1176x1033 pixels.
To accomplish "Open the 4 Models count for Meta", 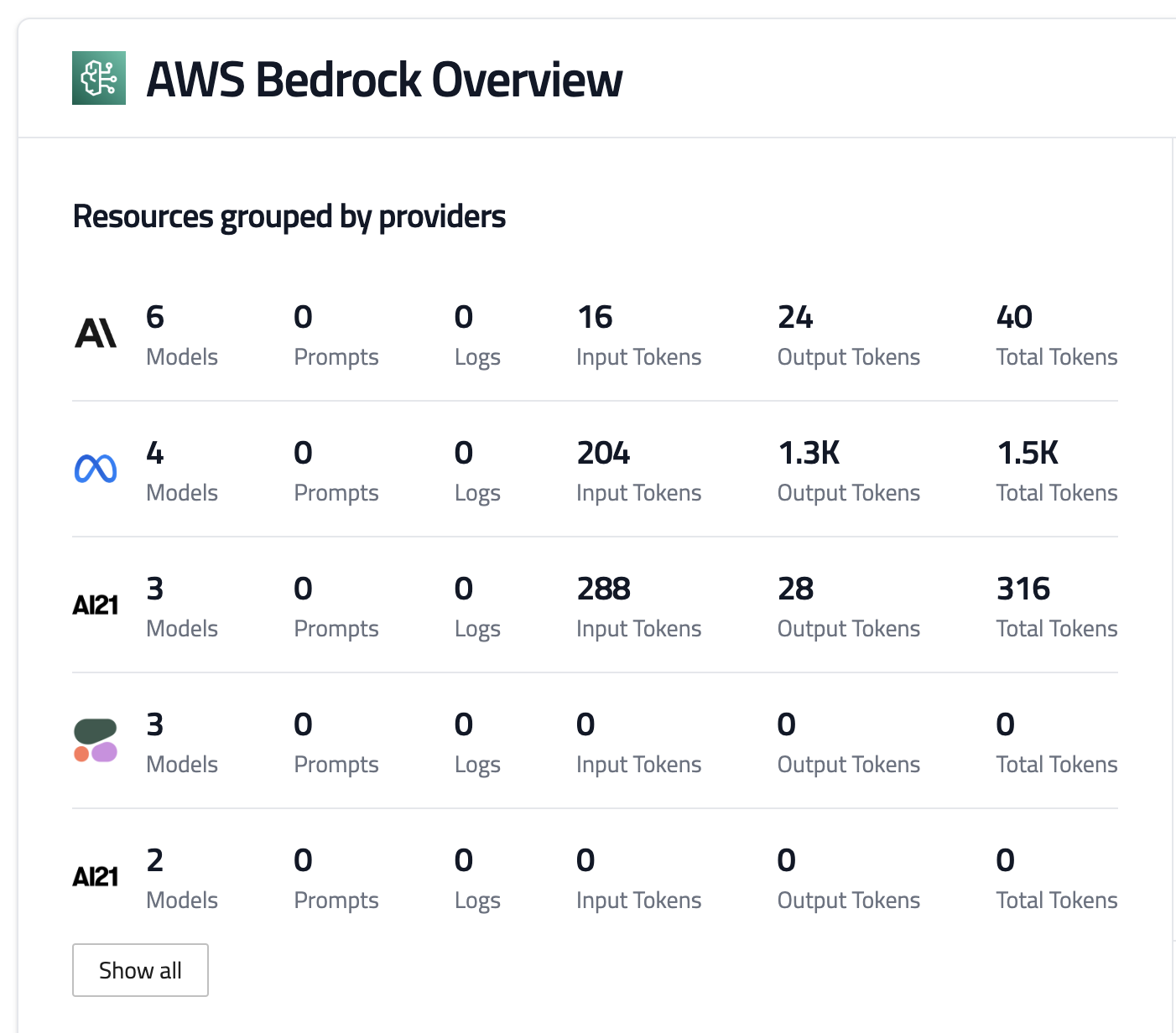I will [181, 471].
